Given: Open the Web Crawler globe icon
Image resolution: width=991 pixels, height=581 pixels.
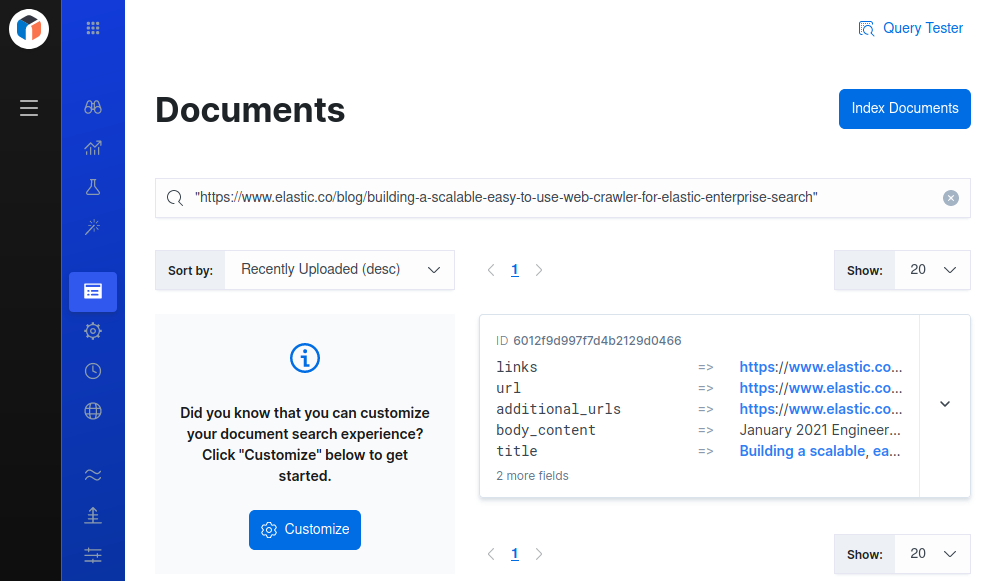Looking at the screenshot, I should [93, 410].
